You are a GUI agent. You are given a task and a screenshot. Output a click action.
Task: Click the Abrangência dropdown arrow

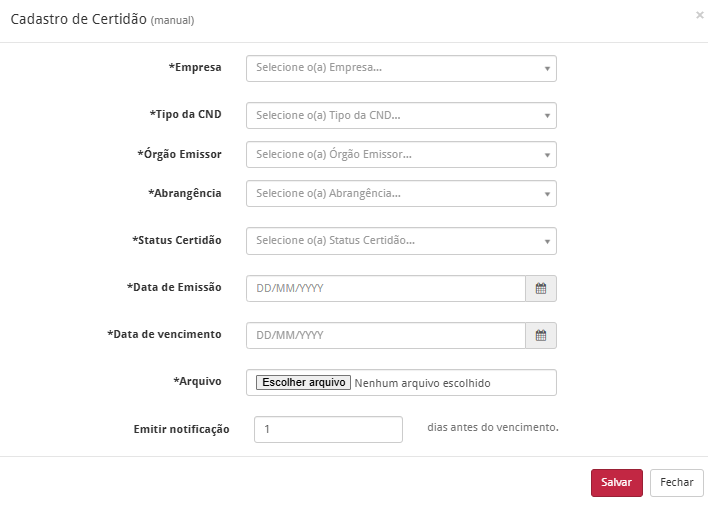coord(547,194)
